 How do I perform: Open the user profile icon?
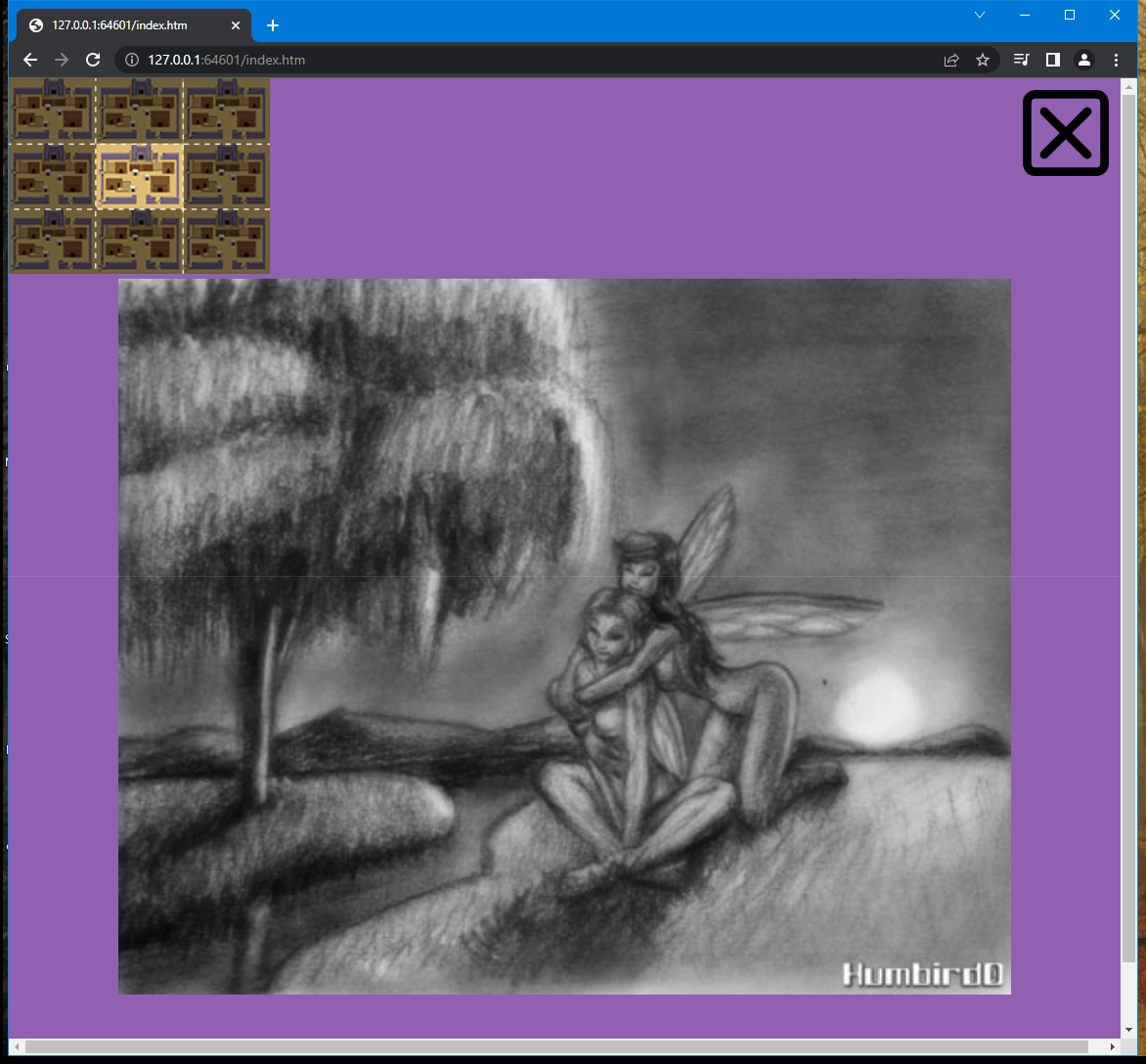tap(1084, 60)
